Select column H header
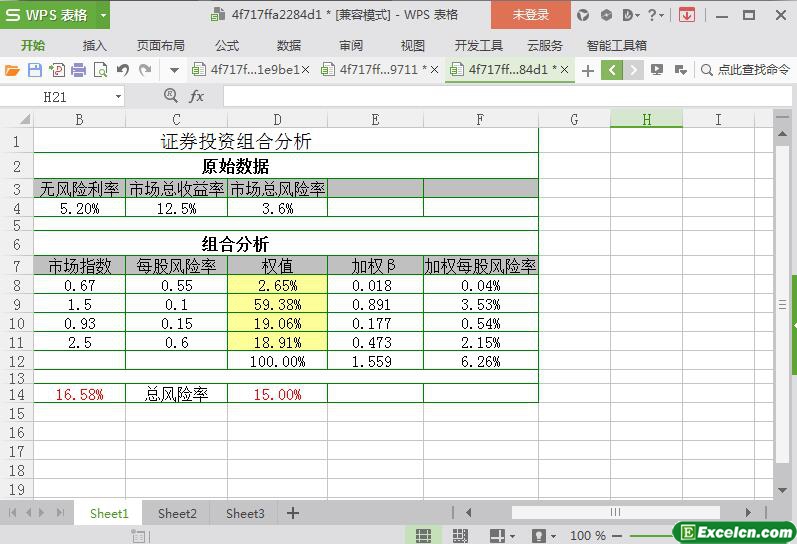 (646, 119)
